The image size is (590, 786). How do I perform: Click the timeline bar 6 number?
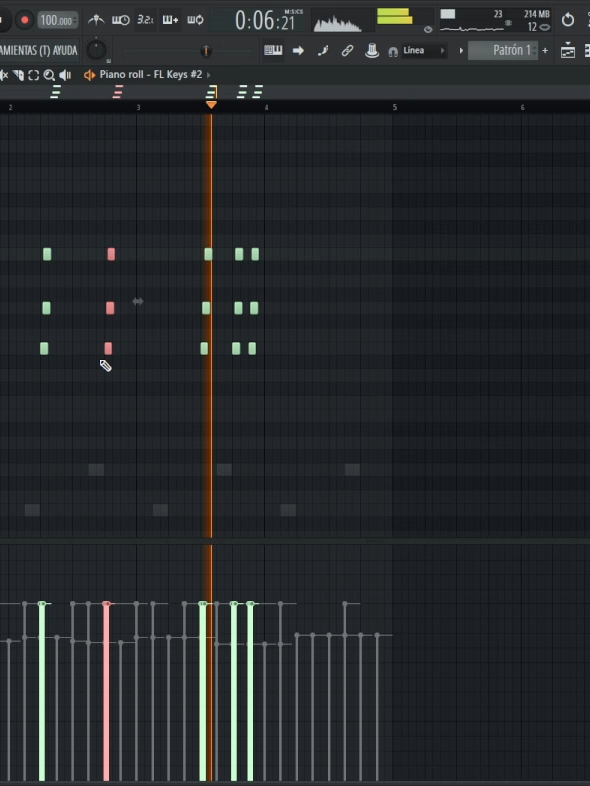click(522, 107)
